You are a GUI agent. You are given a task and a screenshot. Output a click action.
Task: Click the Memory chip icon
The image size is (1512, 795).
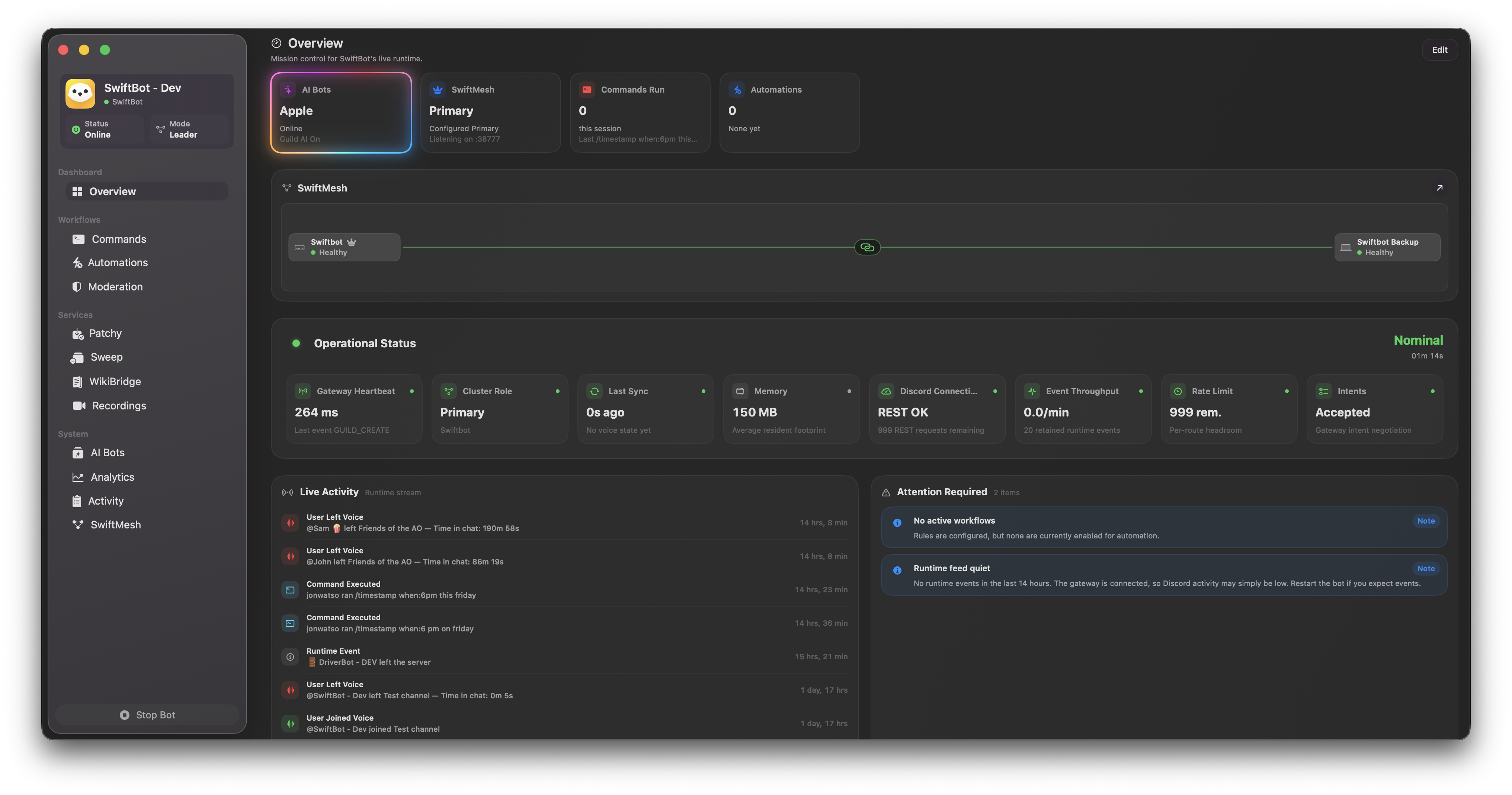pos(740,391)
